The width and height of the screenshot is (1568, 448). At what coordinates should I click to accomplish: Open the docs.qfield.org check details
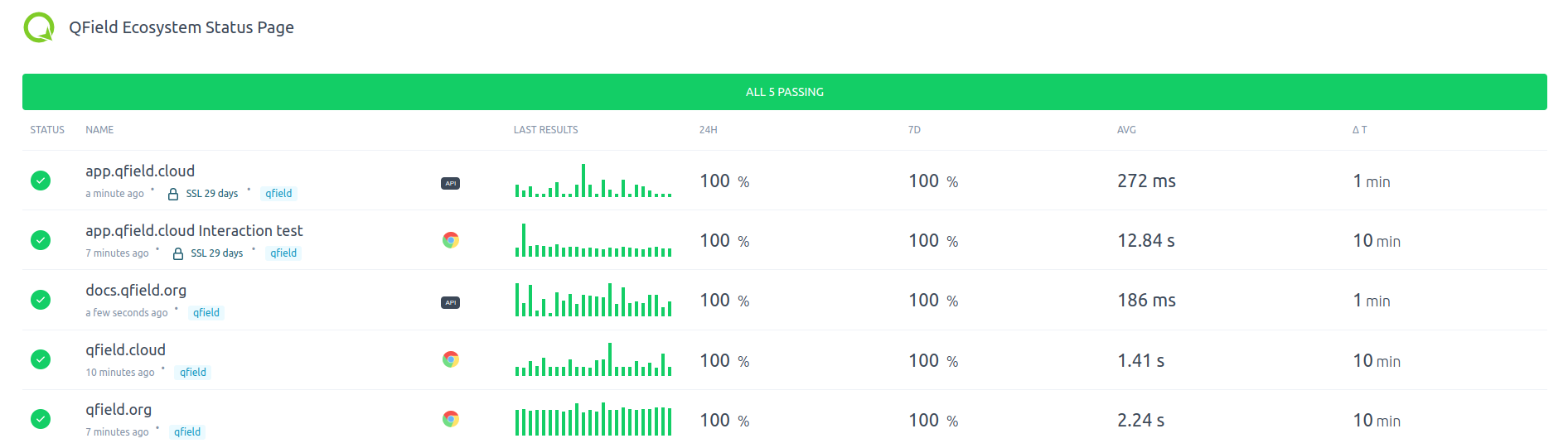tap(136, 291)
